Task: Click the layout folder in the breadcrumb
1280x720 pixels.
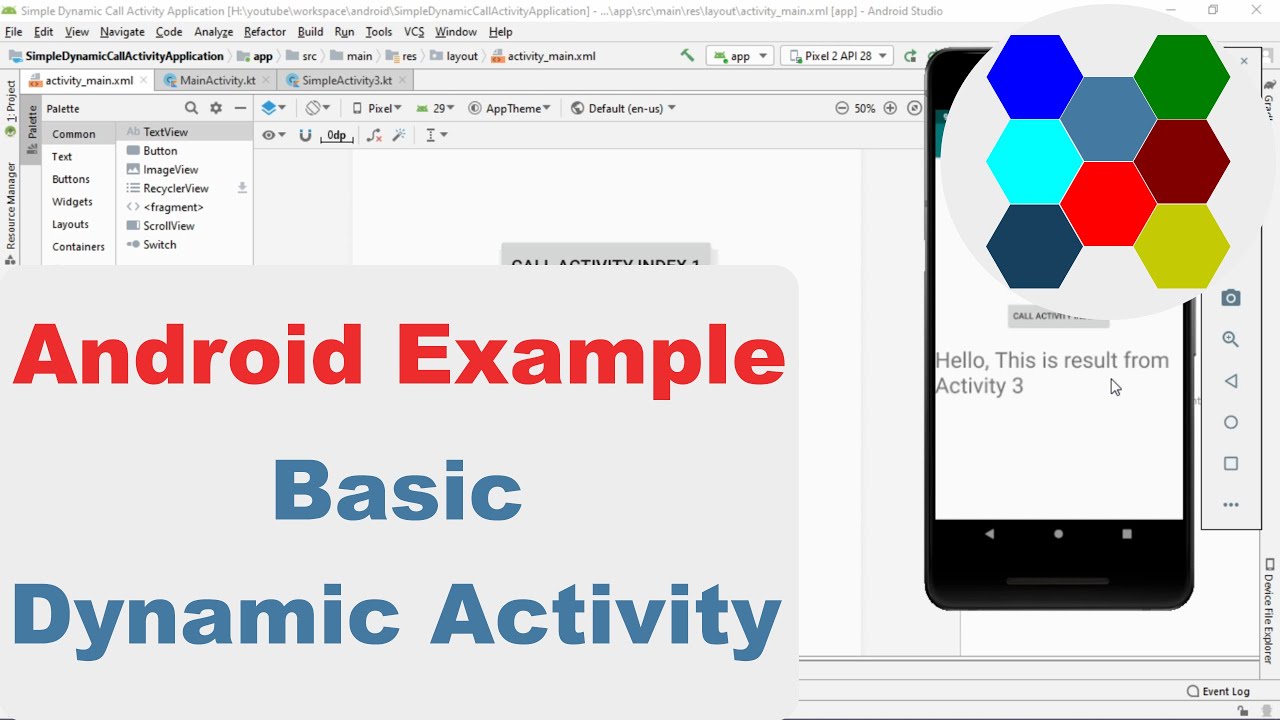Action: click(x=454, y=56)
